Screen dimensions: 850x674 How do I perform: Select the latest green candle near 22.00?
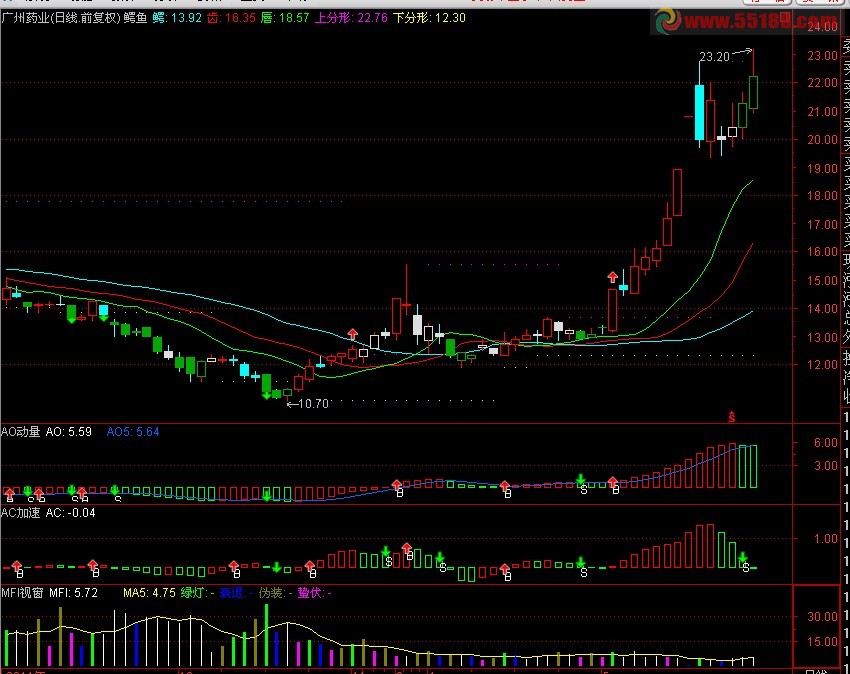(754, 92)
